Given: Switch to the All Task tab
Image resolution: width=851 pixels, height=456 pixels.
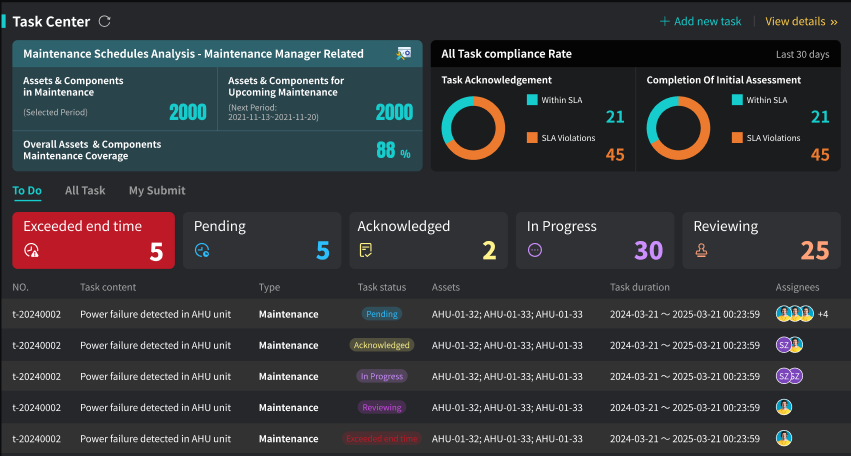Looking at the screenshot, I should coord(85,190).
